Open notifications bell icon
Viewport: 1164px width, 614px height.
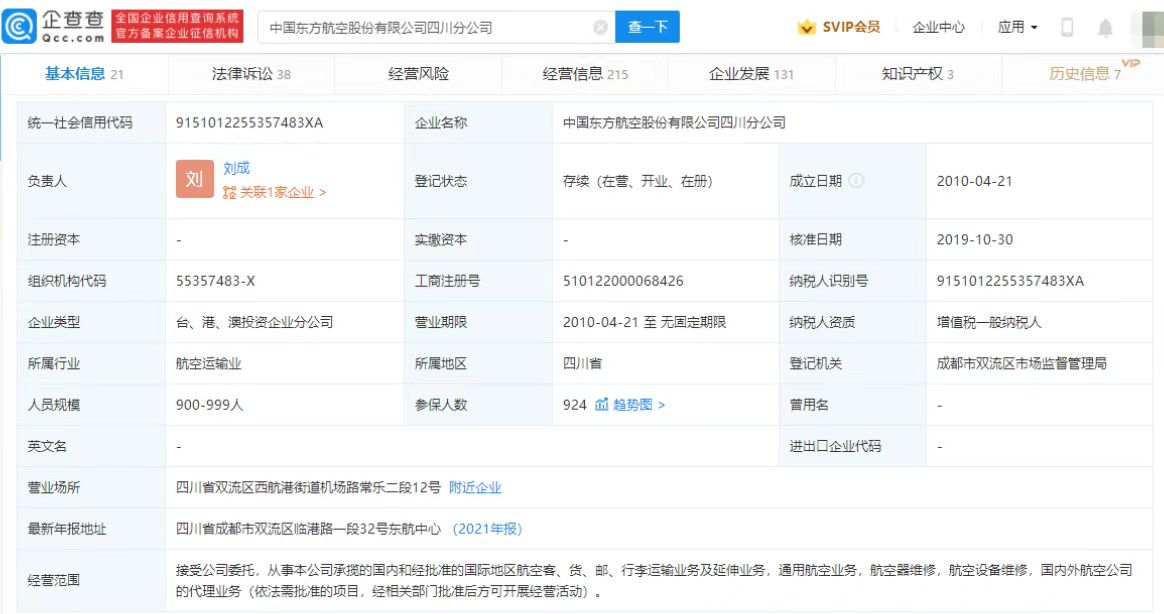click(1105, 28)
